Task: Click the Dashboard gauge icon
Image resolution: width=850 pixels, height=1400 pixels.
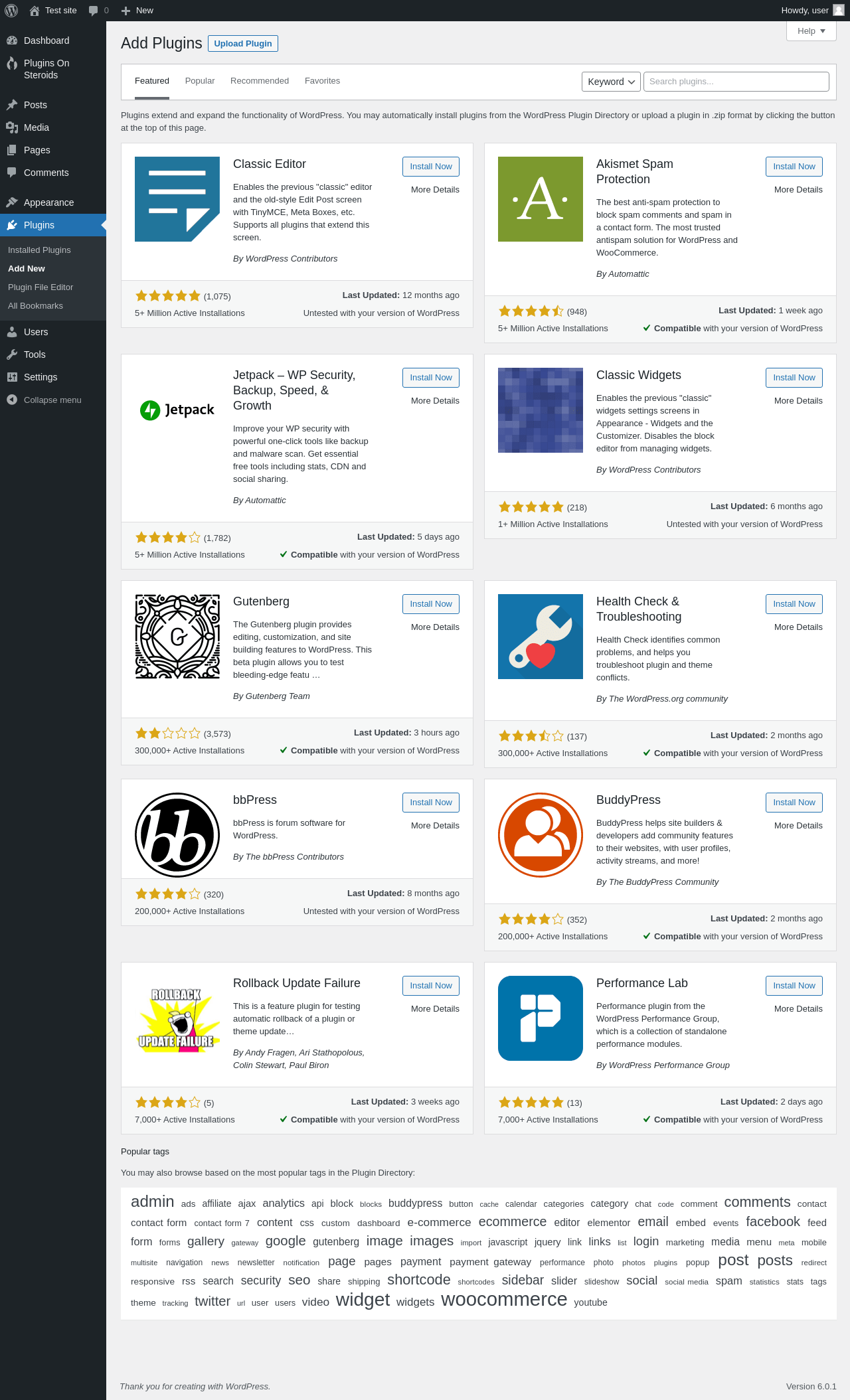Action: point(12,40)
